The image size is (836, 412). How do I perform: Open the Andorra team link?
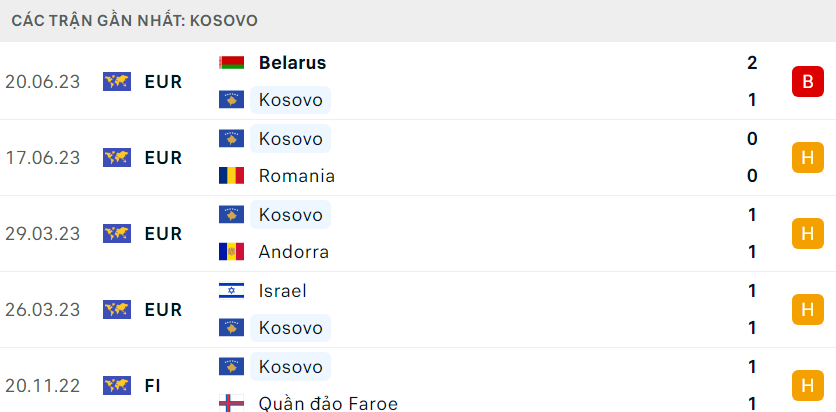(294, 252)
